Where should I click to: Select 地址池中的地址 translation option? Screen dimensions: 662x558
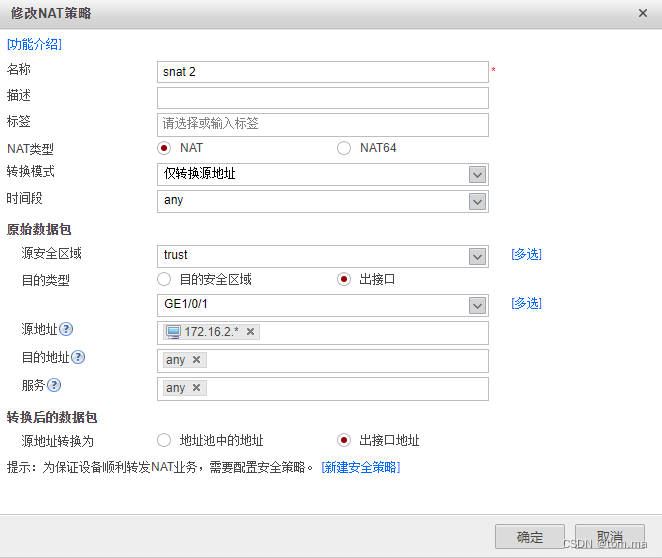coord(164,440)
